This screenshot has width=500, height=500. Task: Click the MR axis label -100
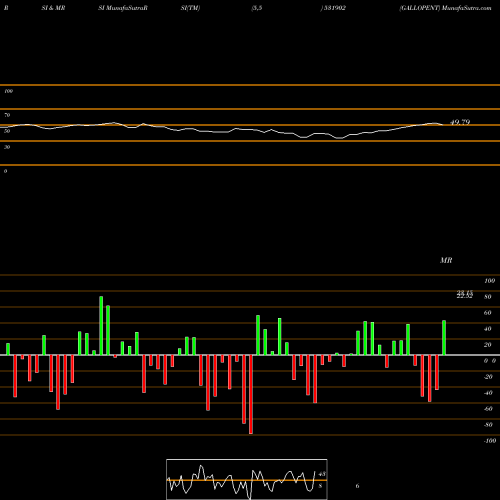click(x=490, y=441)
